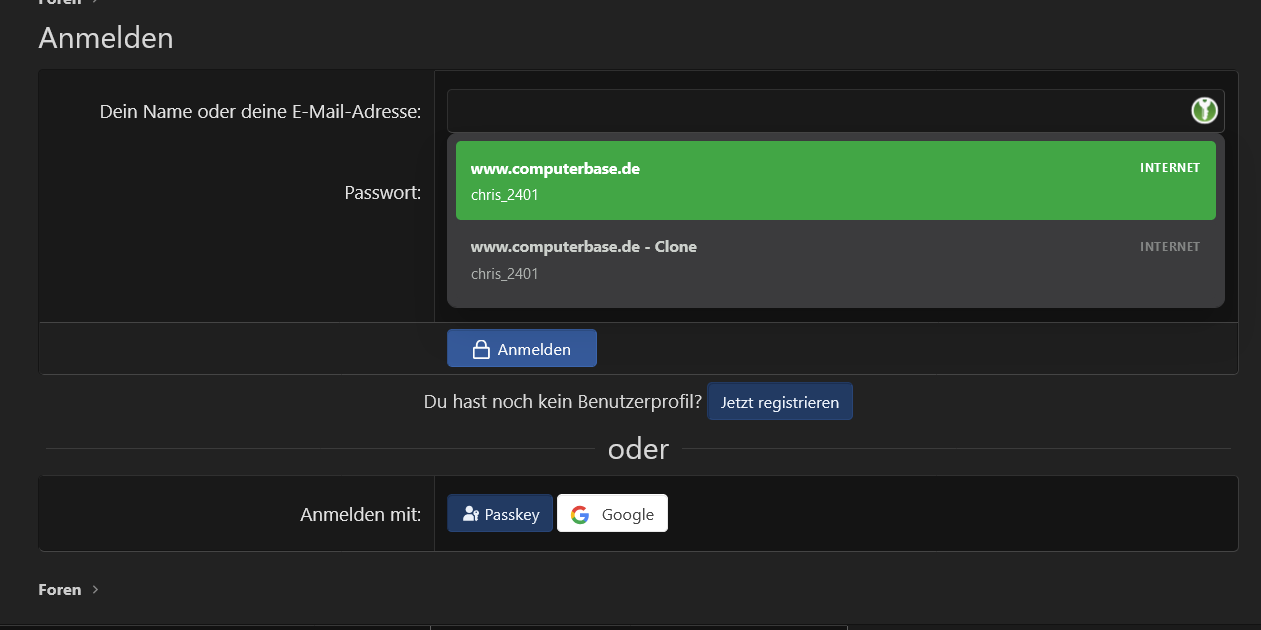Click the 'oder' separator text
This screenshot has width=1261, height=630.
click(x=638, y=449)
